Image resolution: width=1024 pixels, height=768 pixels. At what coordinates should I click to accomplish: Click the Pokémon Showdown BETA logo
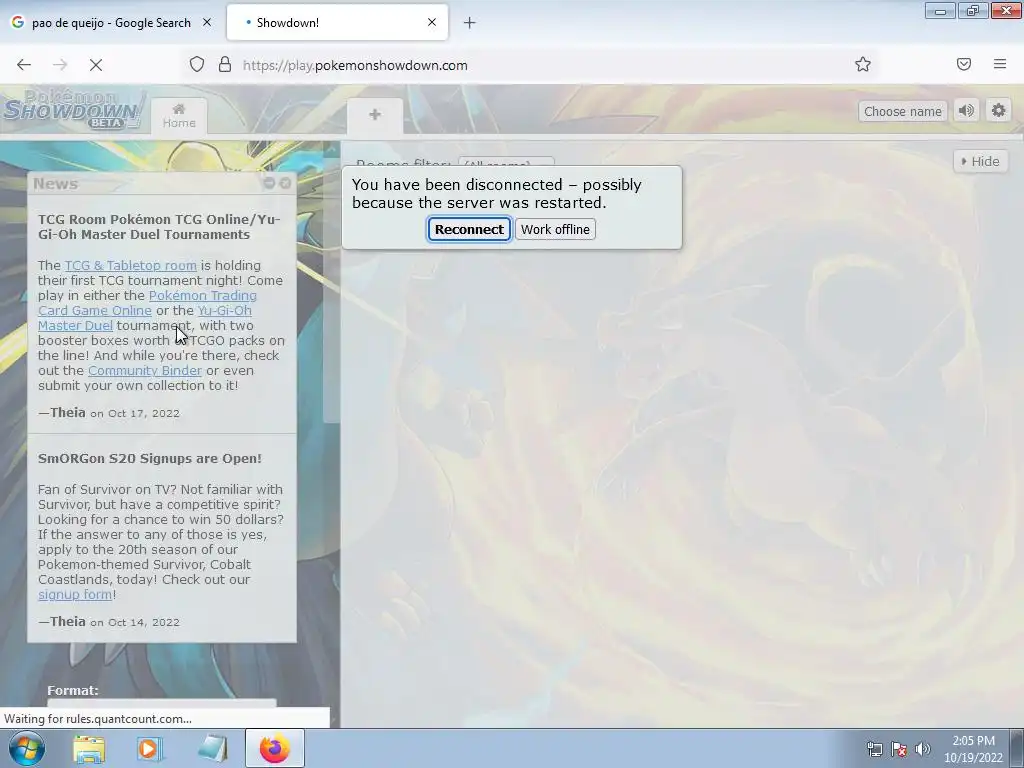[72, 109]
